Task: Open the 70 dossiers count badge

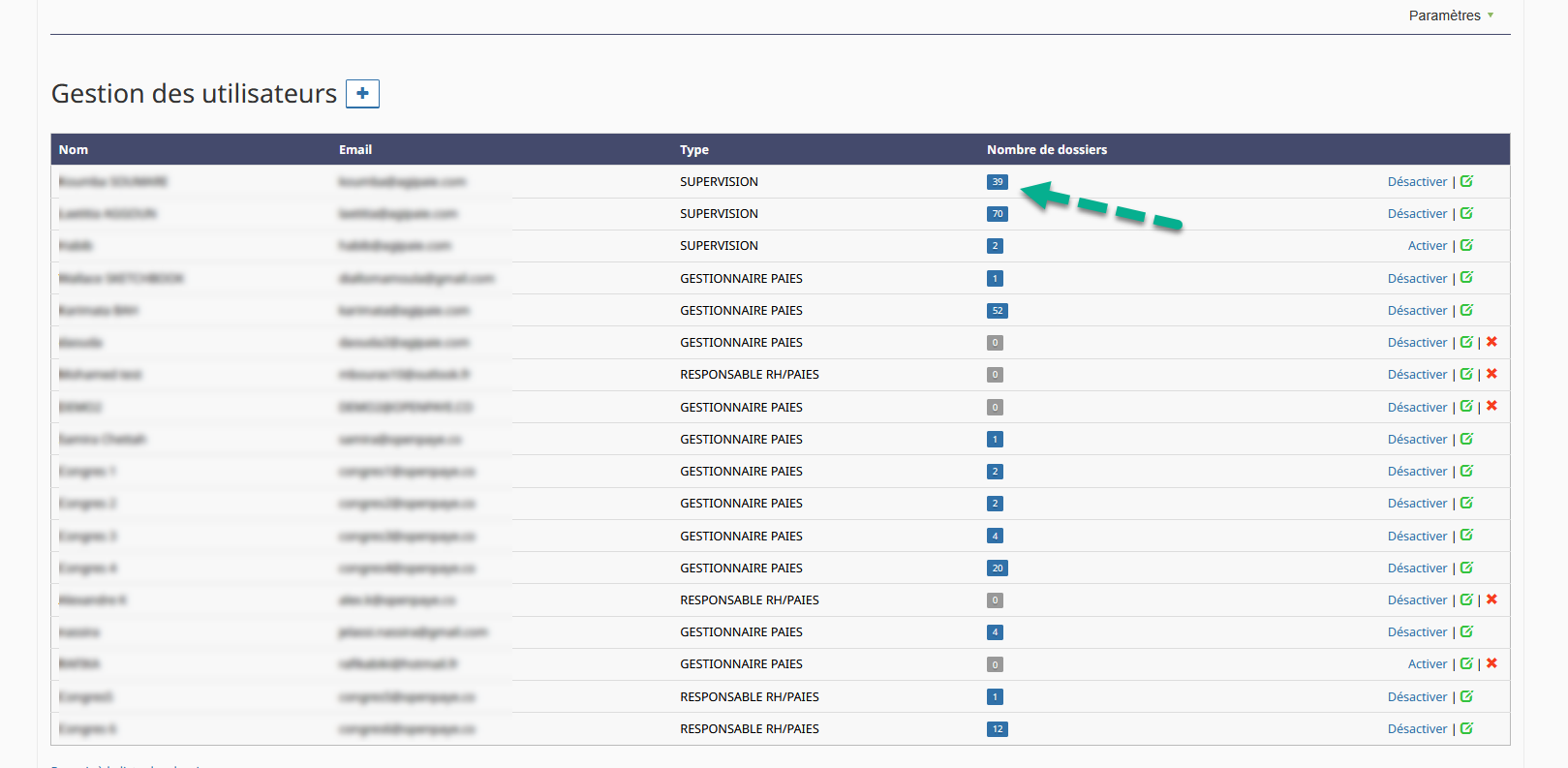Action: pos(998,214)
